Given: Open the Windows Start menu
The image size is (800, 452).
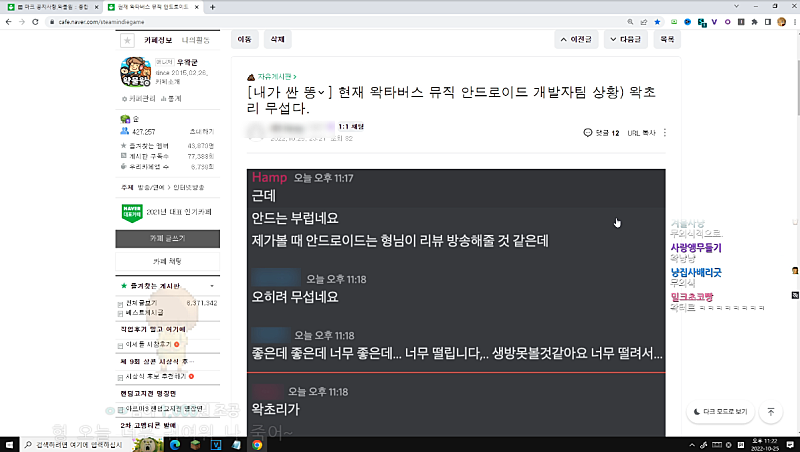Looking at the screenshot, I should (x=9, y=445).
